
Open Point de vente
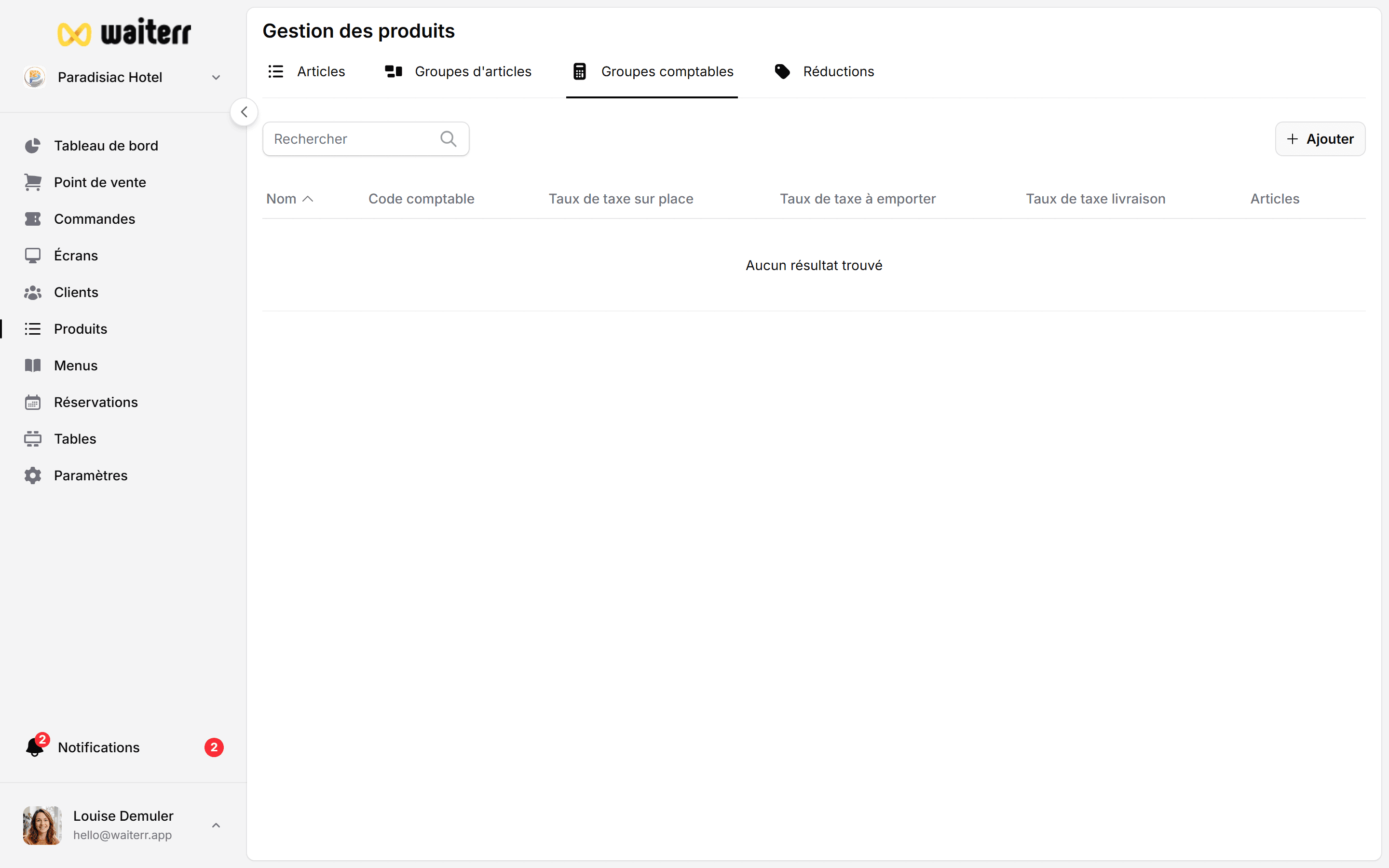[x=100, y=183]
